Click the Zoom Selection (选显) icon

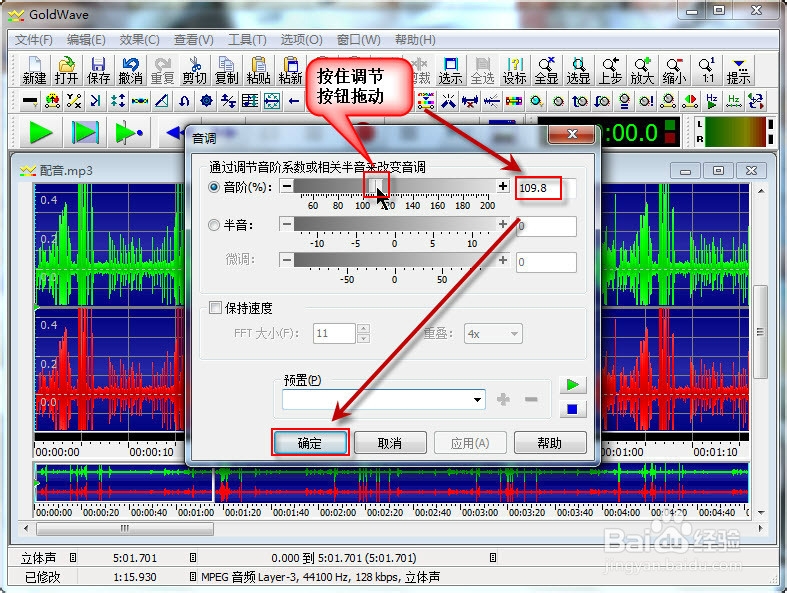click(x=578, y=70)
